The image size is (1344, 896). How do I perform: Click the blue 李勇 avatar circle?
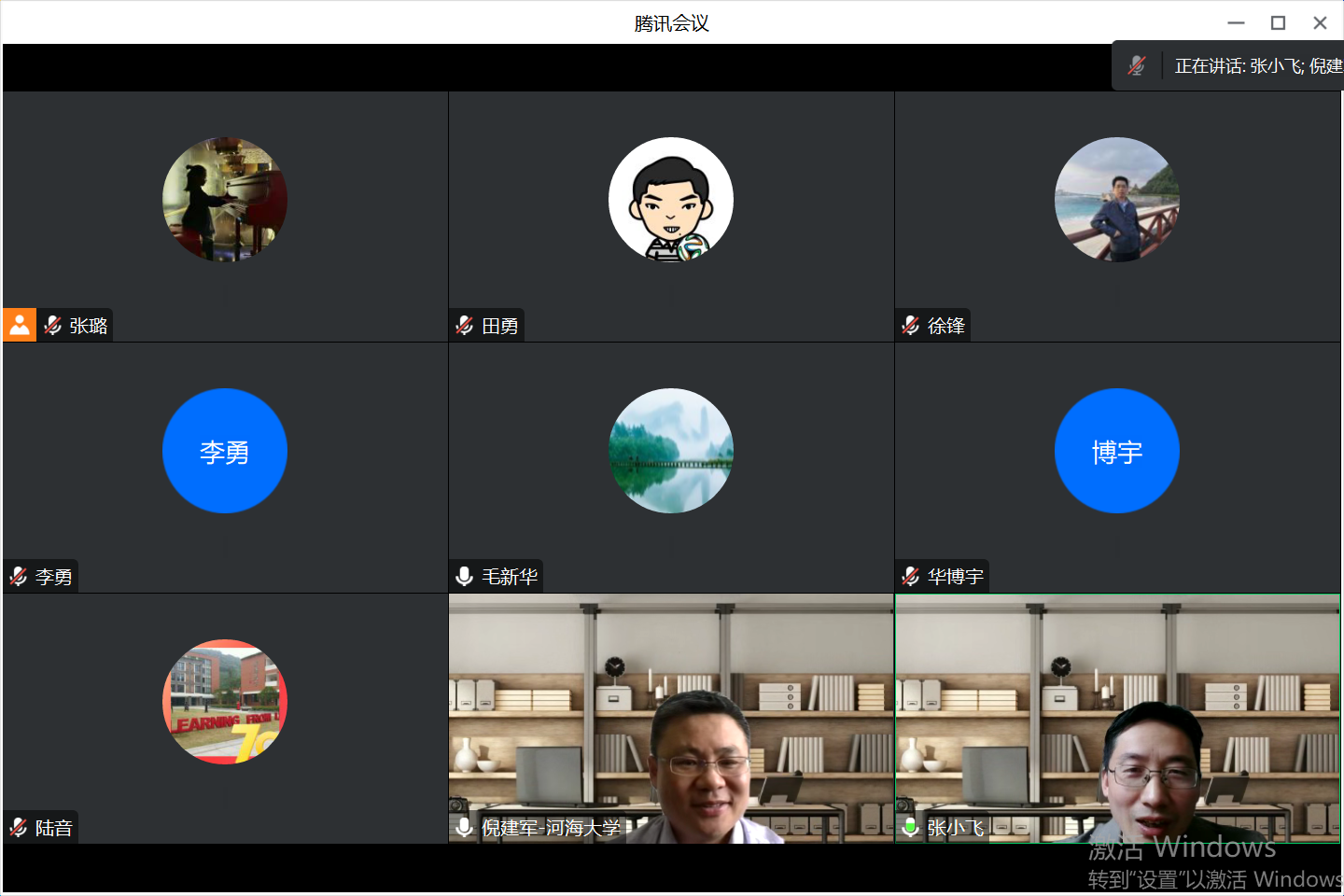pyautogui.click(x=225, y=451)
